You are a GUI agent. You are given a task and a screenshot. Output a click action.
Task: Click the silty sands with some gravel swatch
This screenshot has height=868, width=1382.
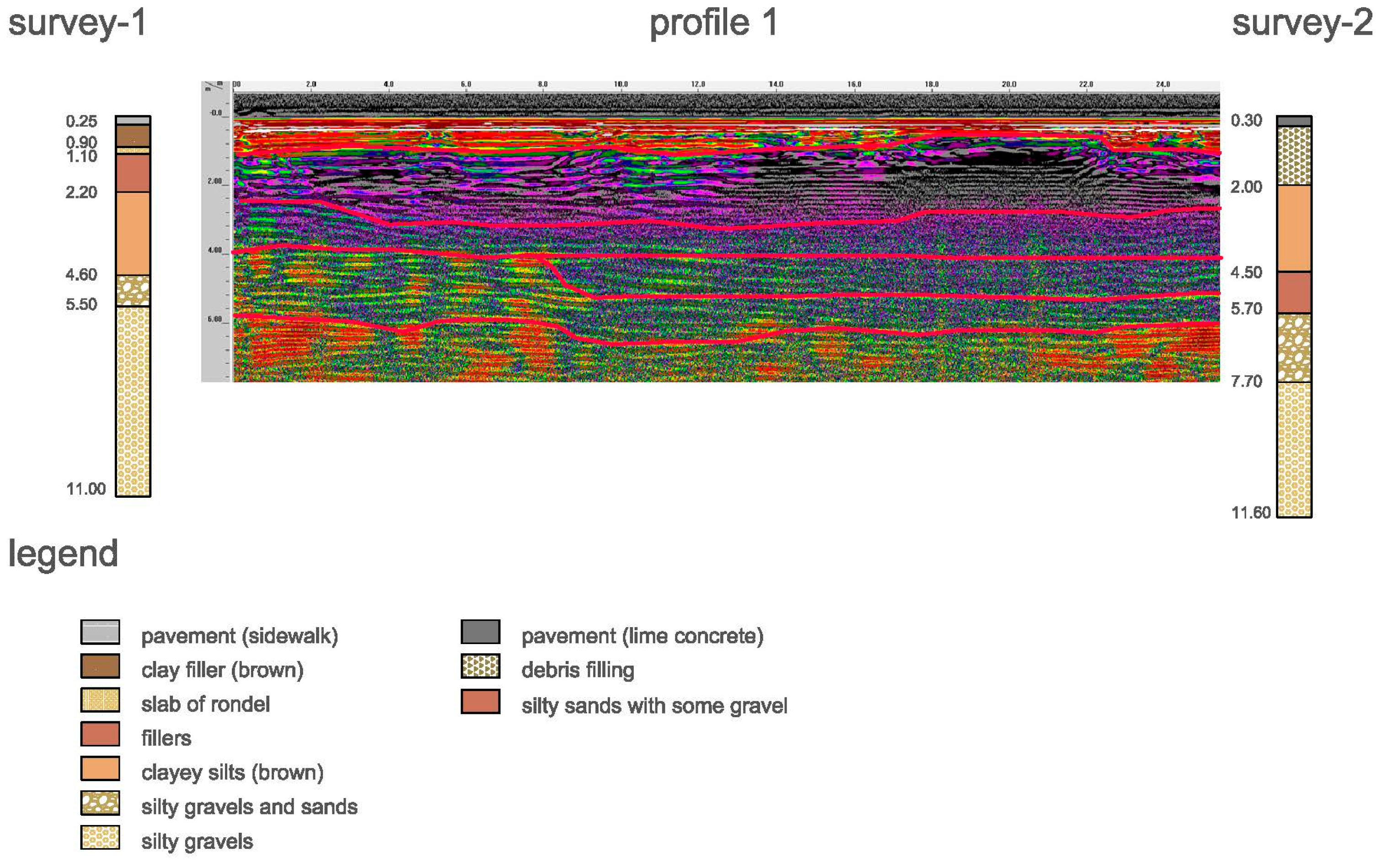480,702
